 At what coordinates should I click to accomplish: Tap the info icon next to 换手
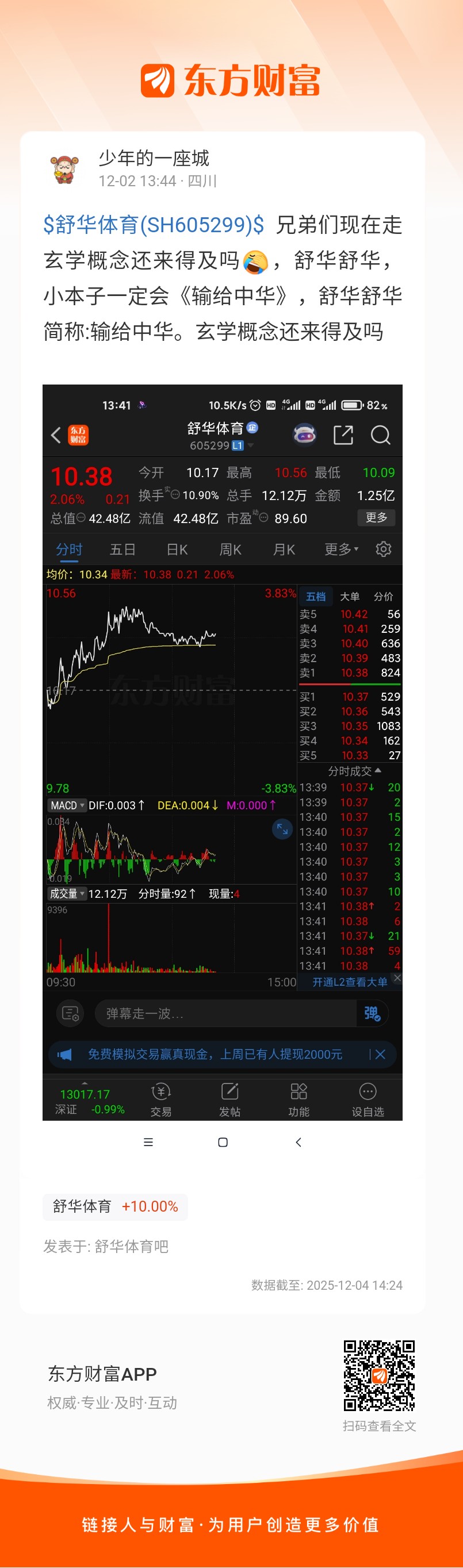pos(175,495)
